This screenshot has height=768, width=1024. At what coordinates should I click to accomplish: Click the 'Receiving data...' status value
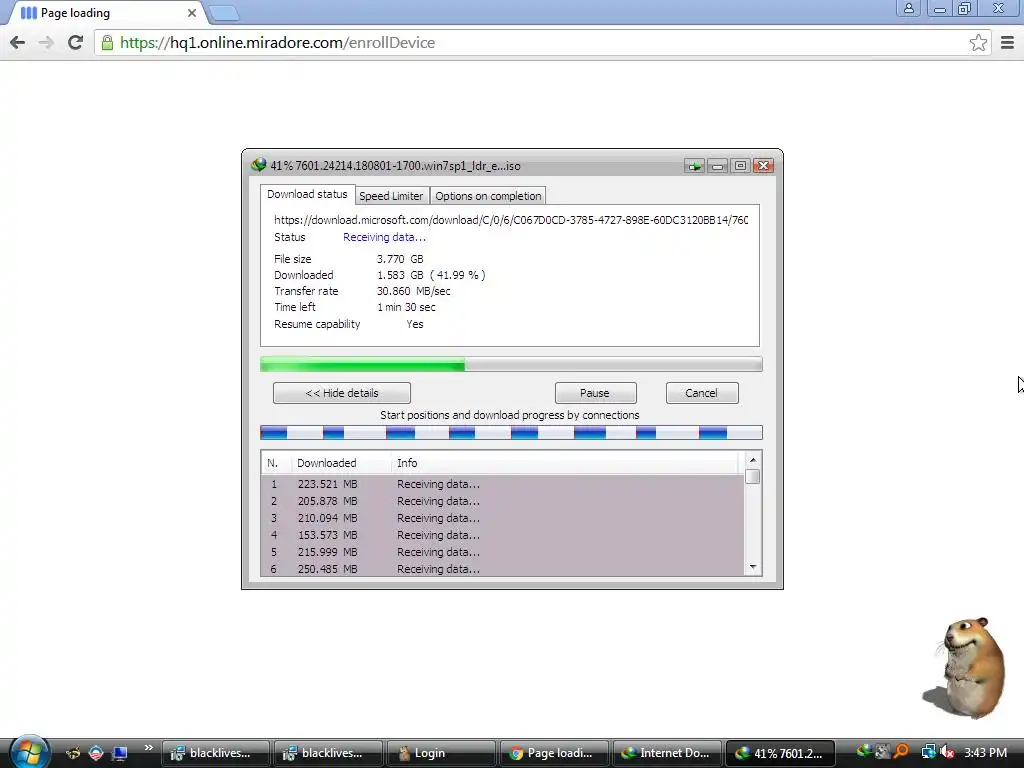(x=384, y=237)
